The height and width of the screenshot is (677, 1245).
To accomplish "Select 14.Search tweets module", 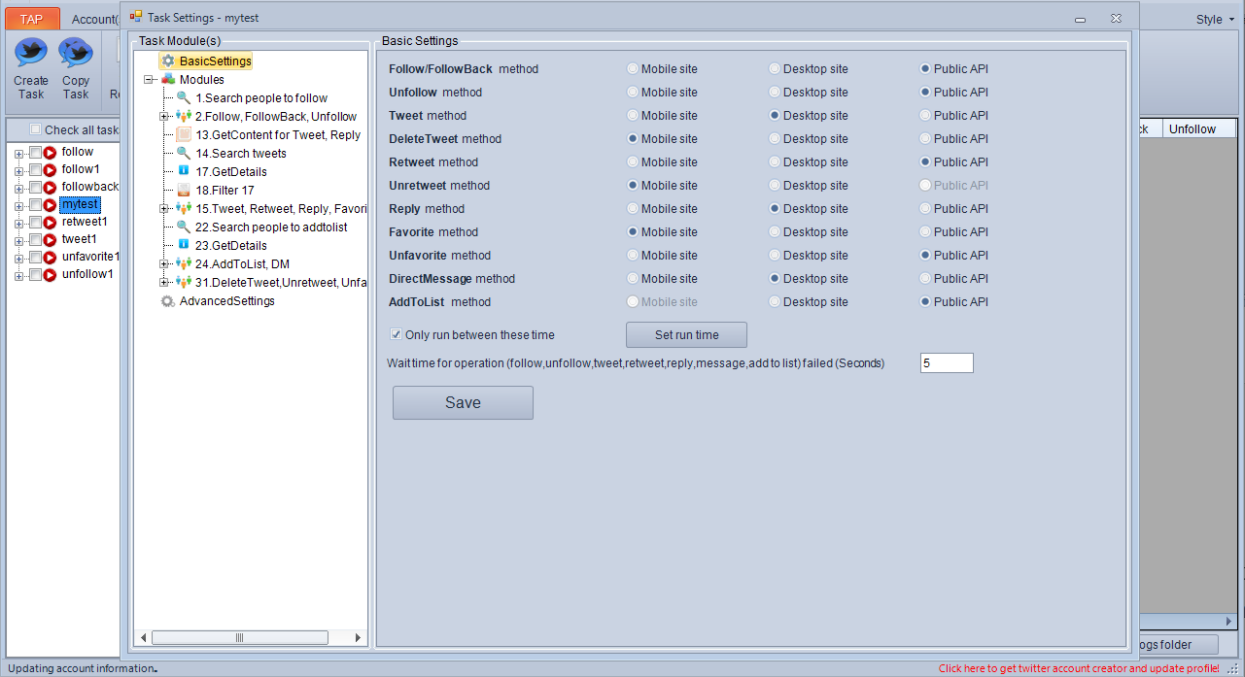I will tap(241, 153).
